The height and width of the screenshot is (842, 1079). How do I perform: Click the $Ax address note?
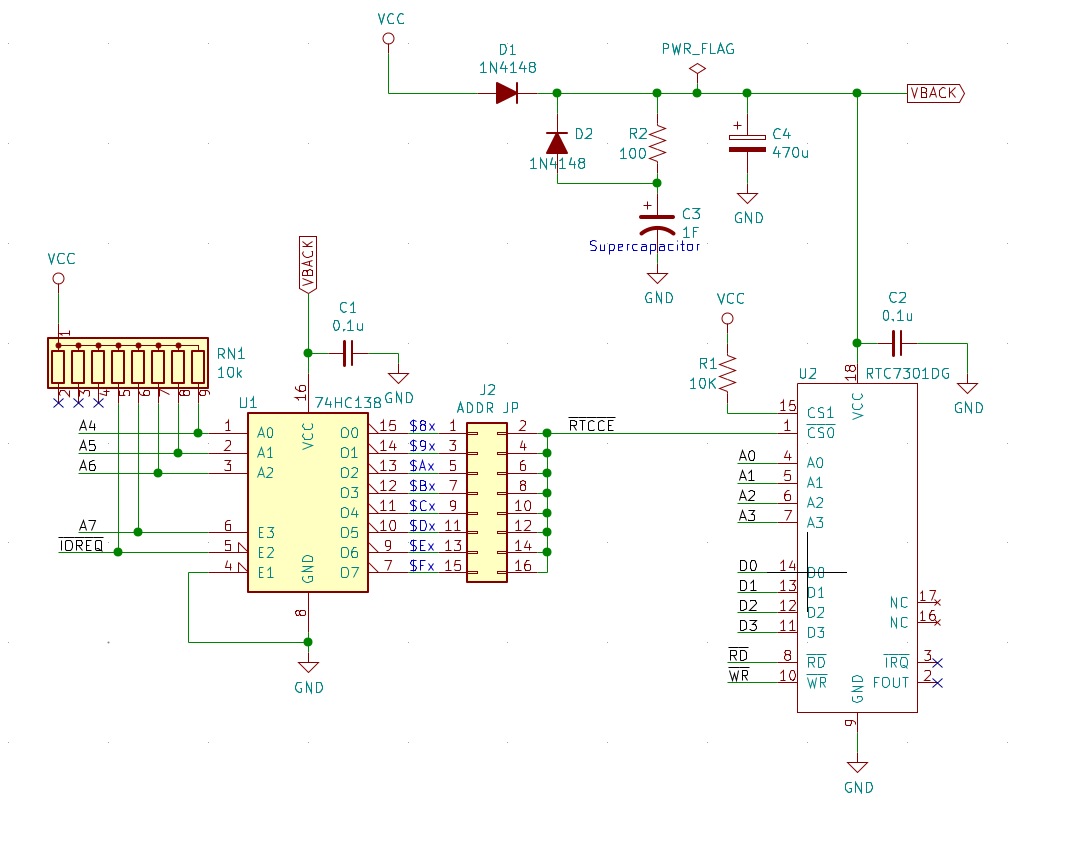[423, 466]
